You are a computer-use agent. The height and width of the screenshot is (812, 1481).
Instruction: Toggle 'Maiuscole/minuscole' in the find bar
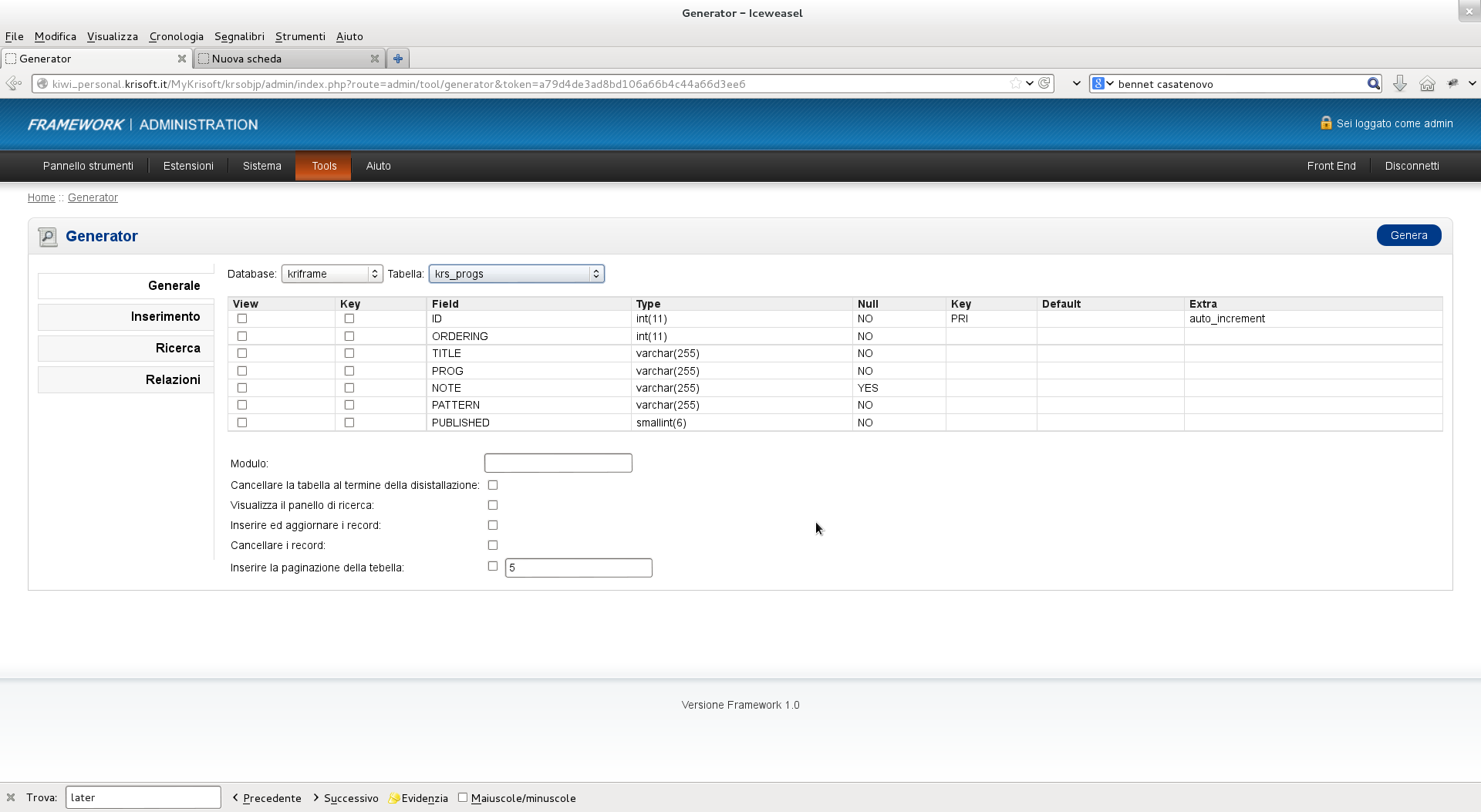coord(463,797)
